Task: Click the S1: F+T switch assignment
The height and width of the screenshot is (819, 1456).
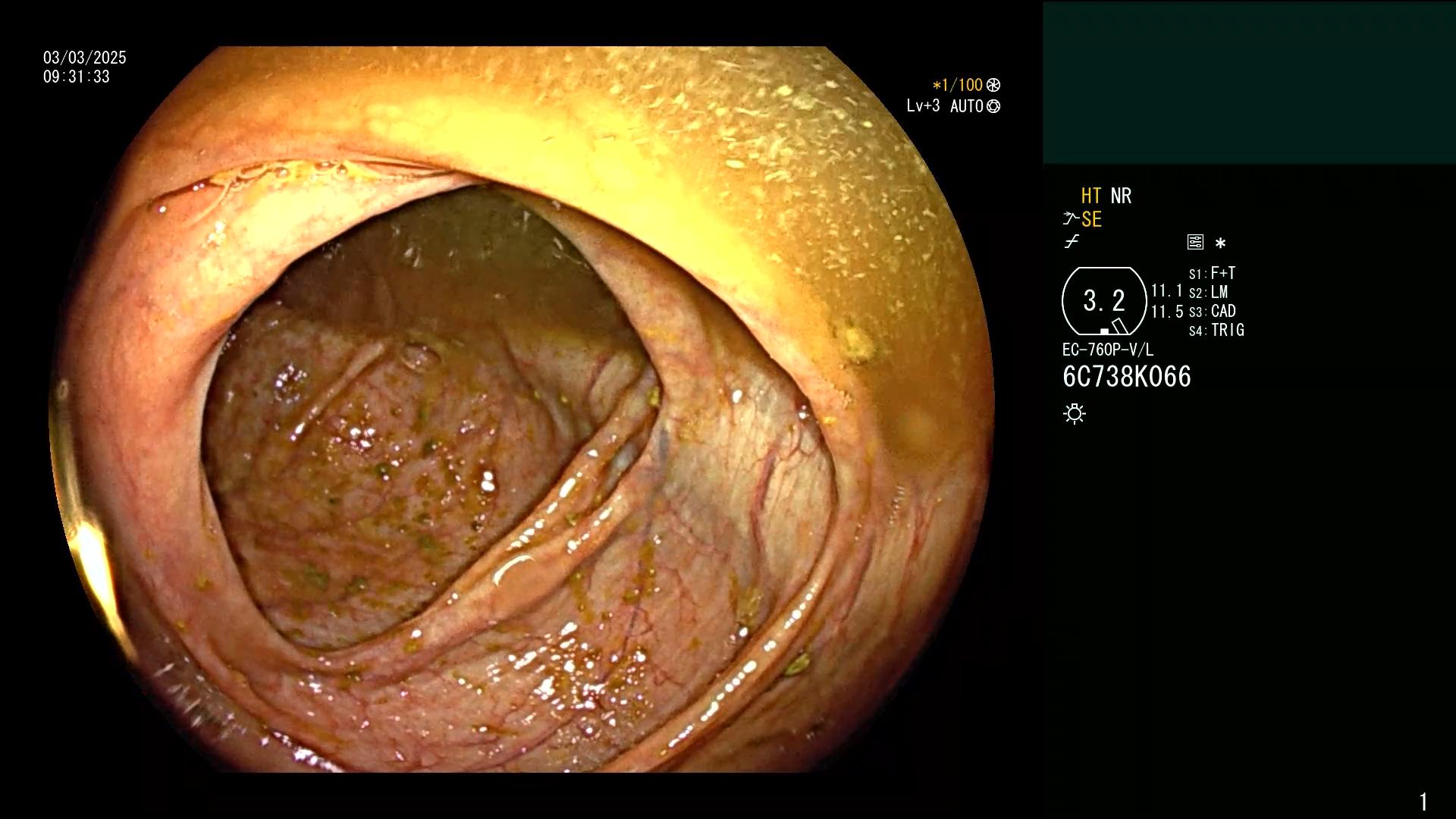Action: [1212, 273]
